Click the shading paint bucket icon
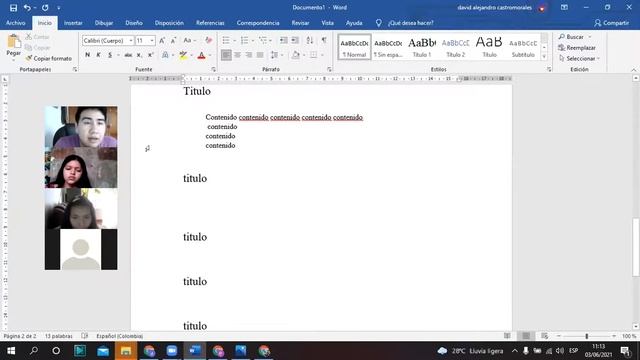Image resolution: width=640 pixels, height=360 pixels. [x=296, y=55]
